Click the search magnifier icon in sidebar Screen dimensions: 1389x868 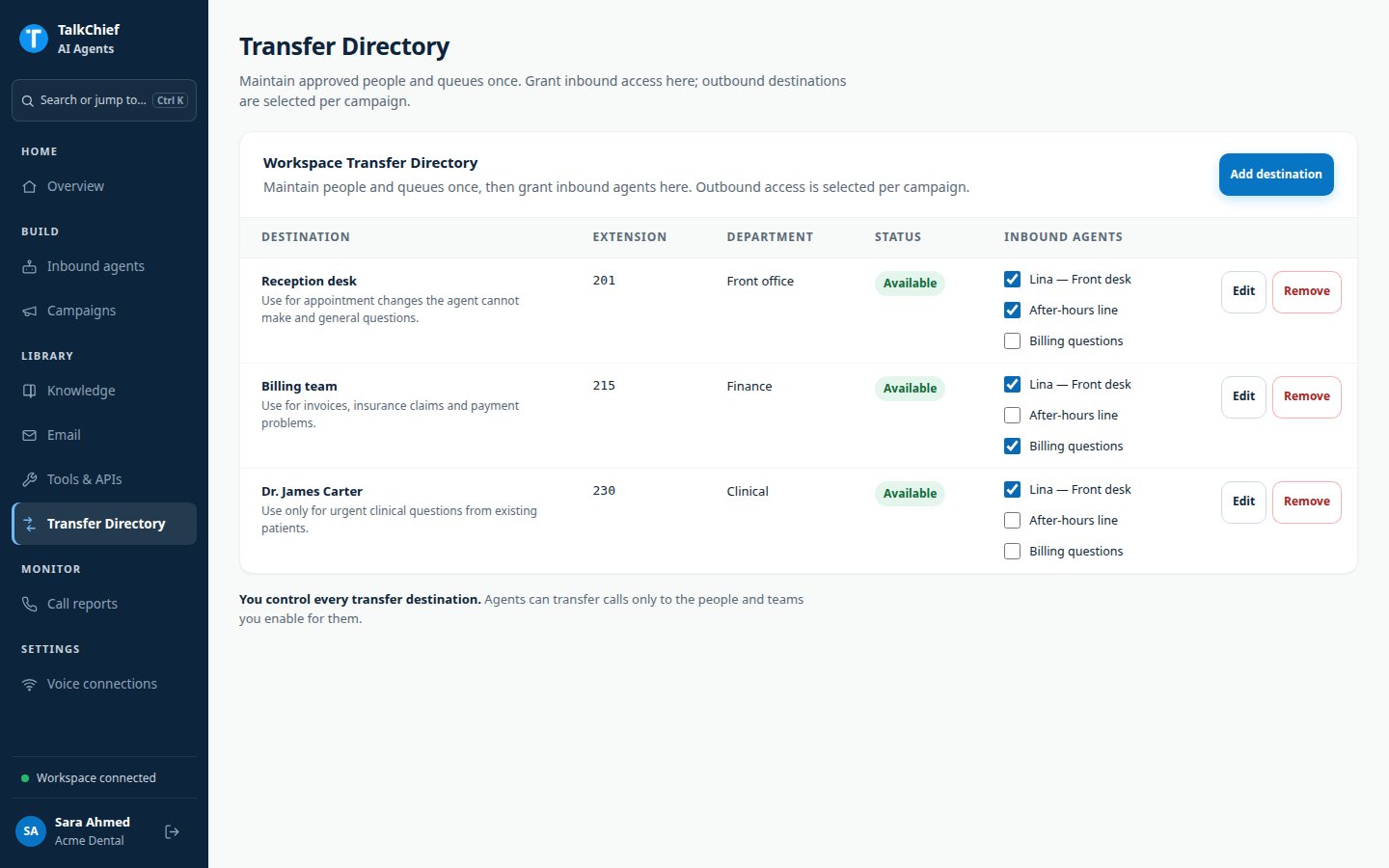[28, 100]
